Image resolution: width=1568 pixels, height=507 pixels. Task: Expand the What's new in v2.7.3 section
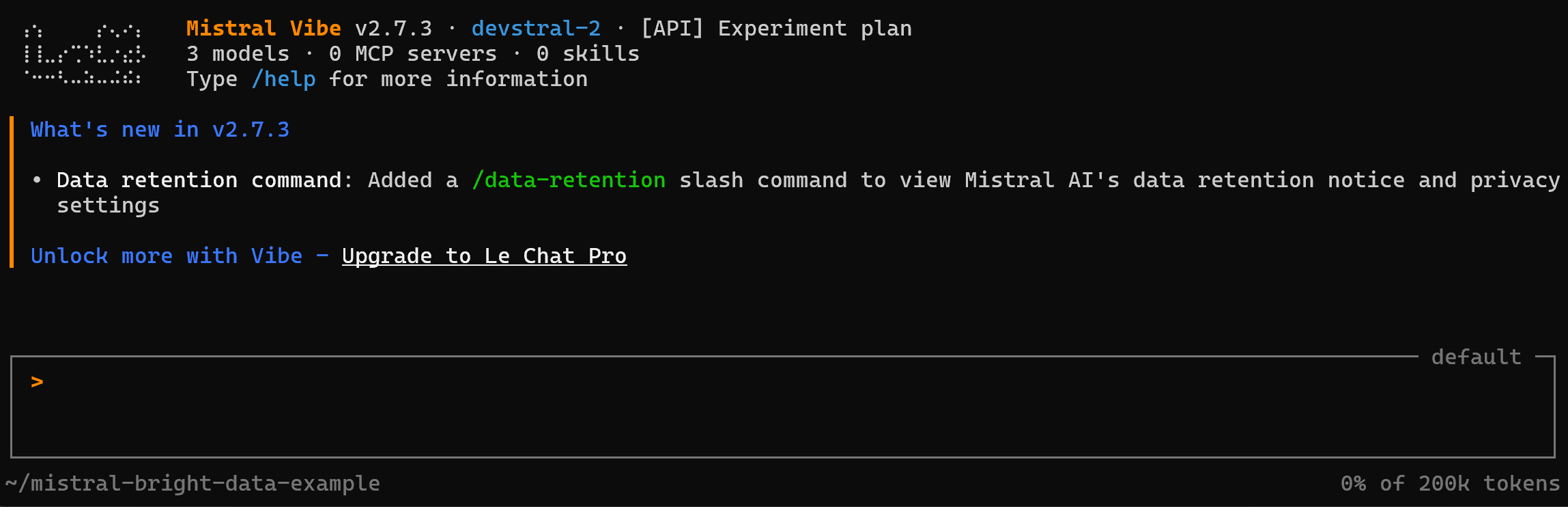tap(158, 129)
